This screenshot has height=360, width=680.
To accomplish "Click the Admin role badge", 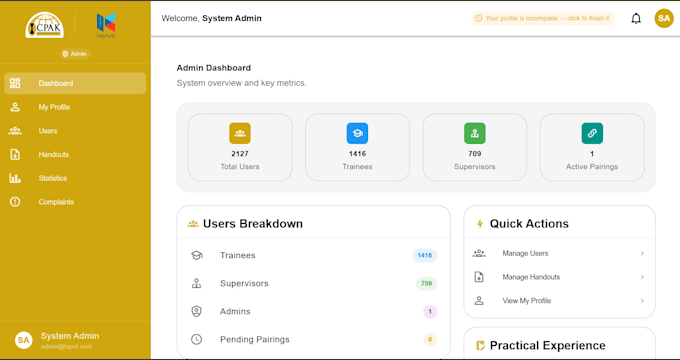I will tap(75, 54).
